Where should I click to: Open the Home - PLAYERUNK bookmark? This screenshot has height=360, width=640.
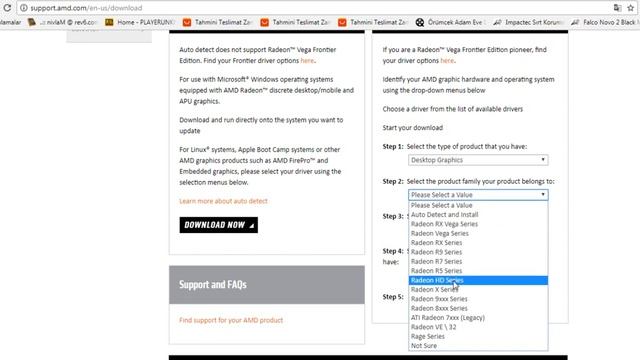140,22
